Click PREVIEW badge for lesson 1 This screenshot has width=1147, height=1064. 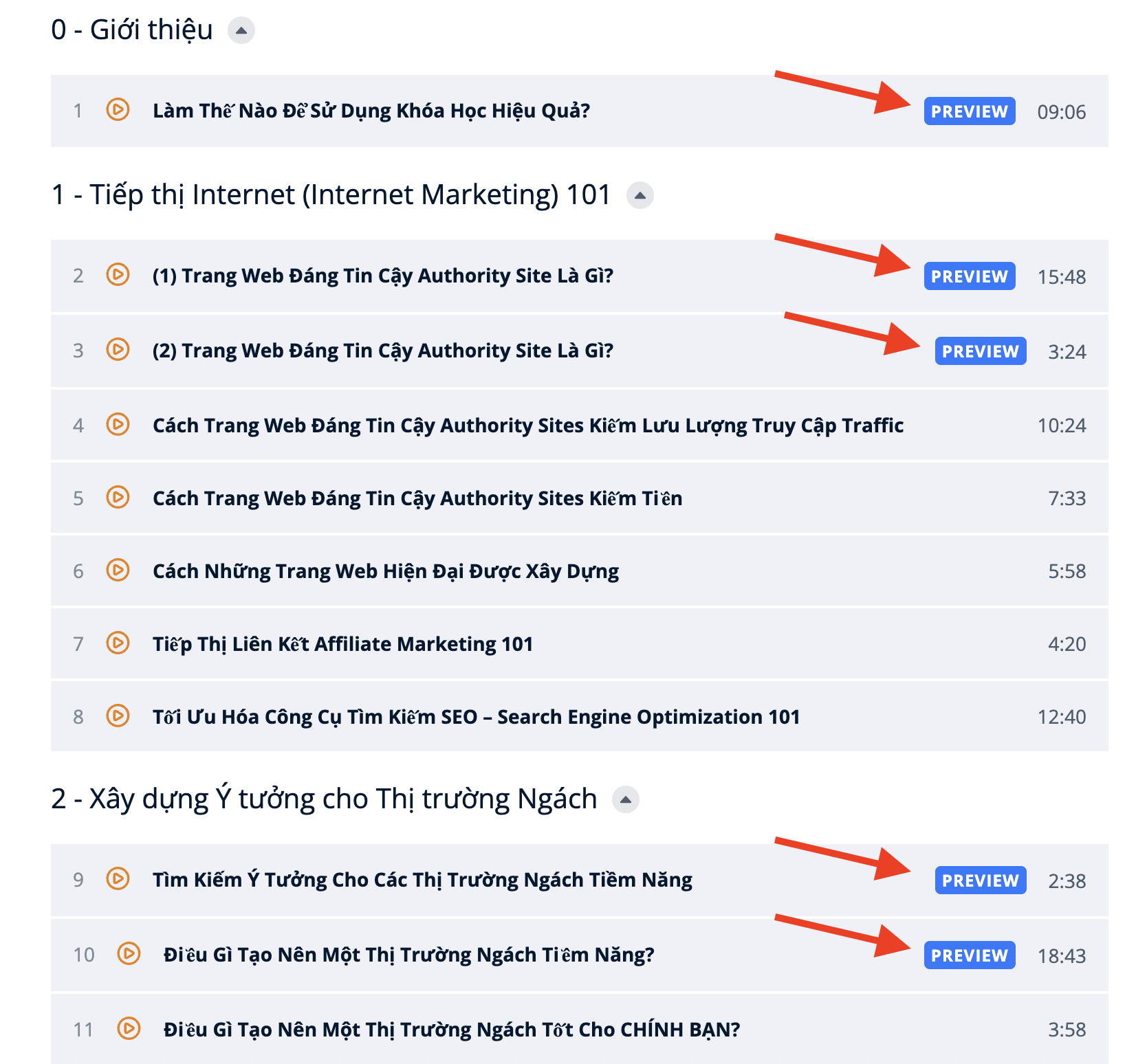(969, 111)
